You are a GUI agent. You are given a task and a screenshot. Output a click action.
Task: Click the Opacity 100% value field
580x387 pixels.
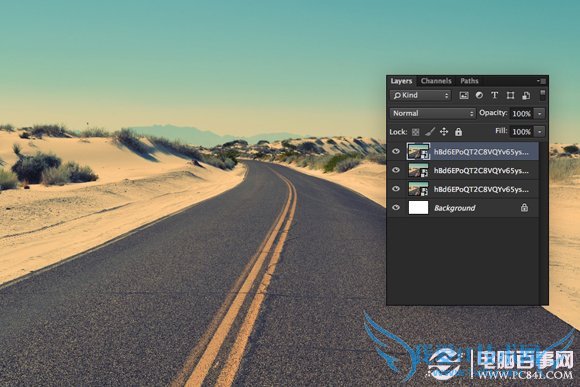pos(522,114)
